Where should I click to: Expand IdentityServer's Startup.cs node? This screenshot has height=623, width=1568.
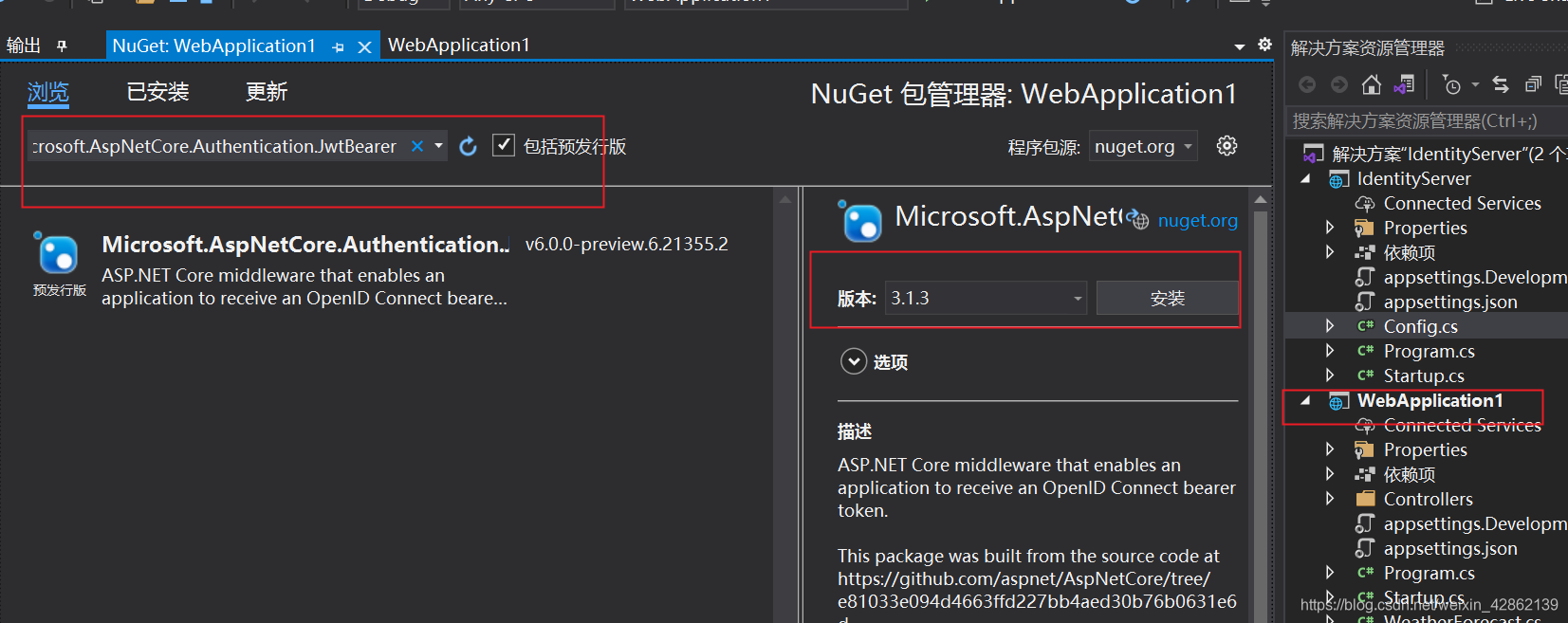[1330, 376]
